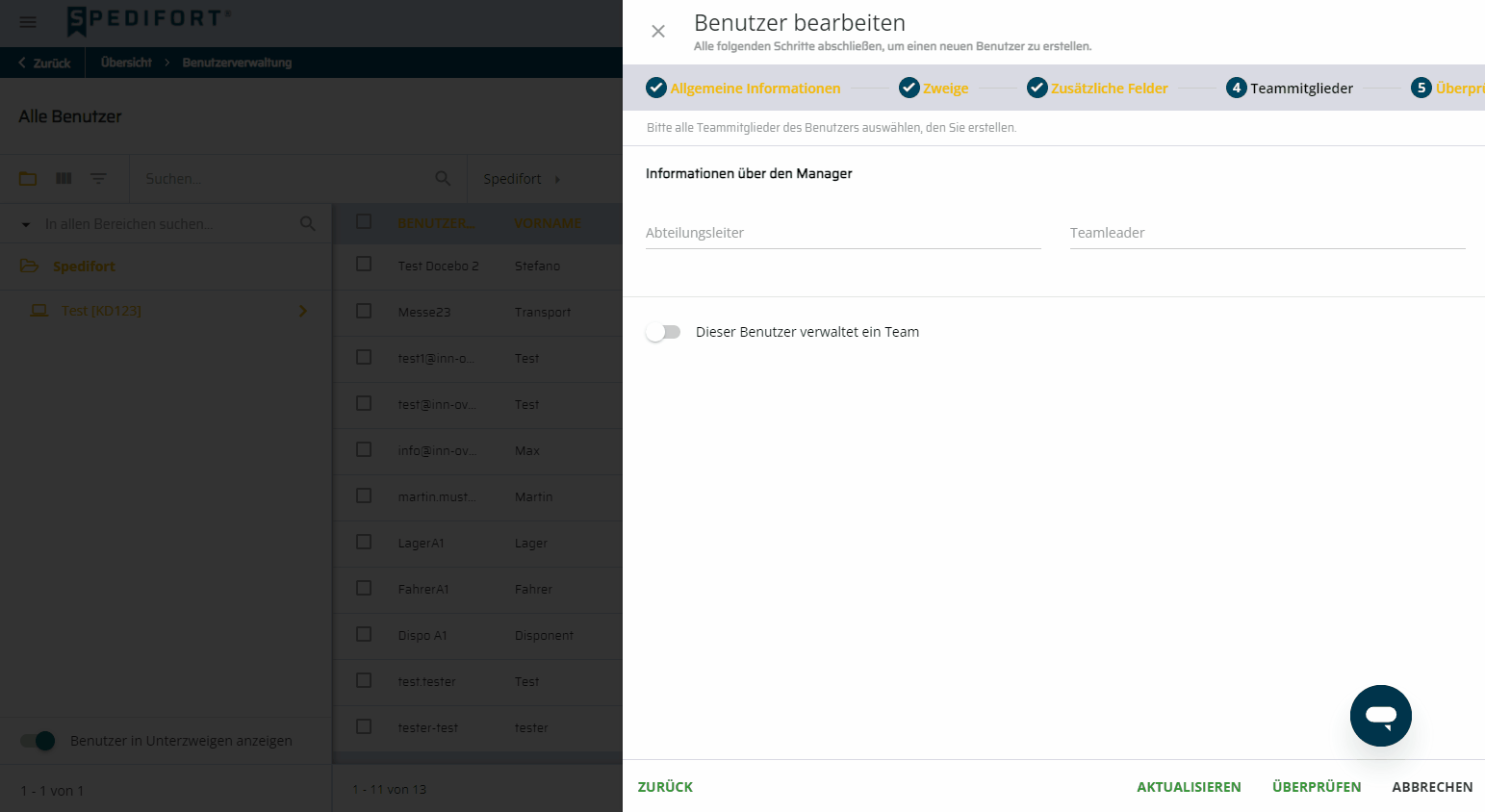The height and width of the screenshot is (812, 1485).
Task: Open the Übersicht breadcrumb link
Action: [x=126, y=63]
